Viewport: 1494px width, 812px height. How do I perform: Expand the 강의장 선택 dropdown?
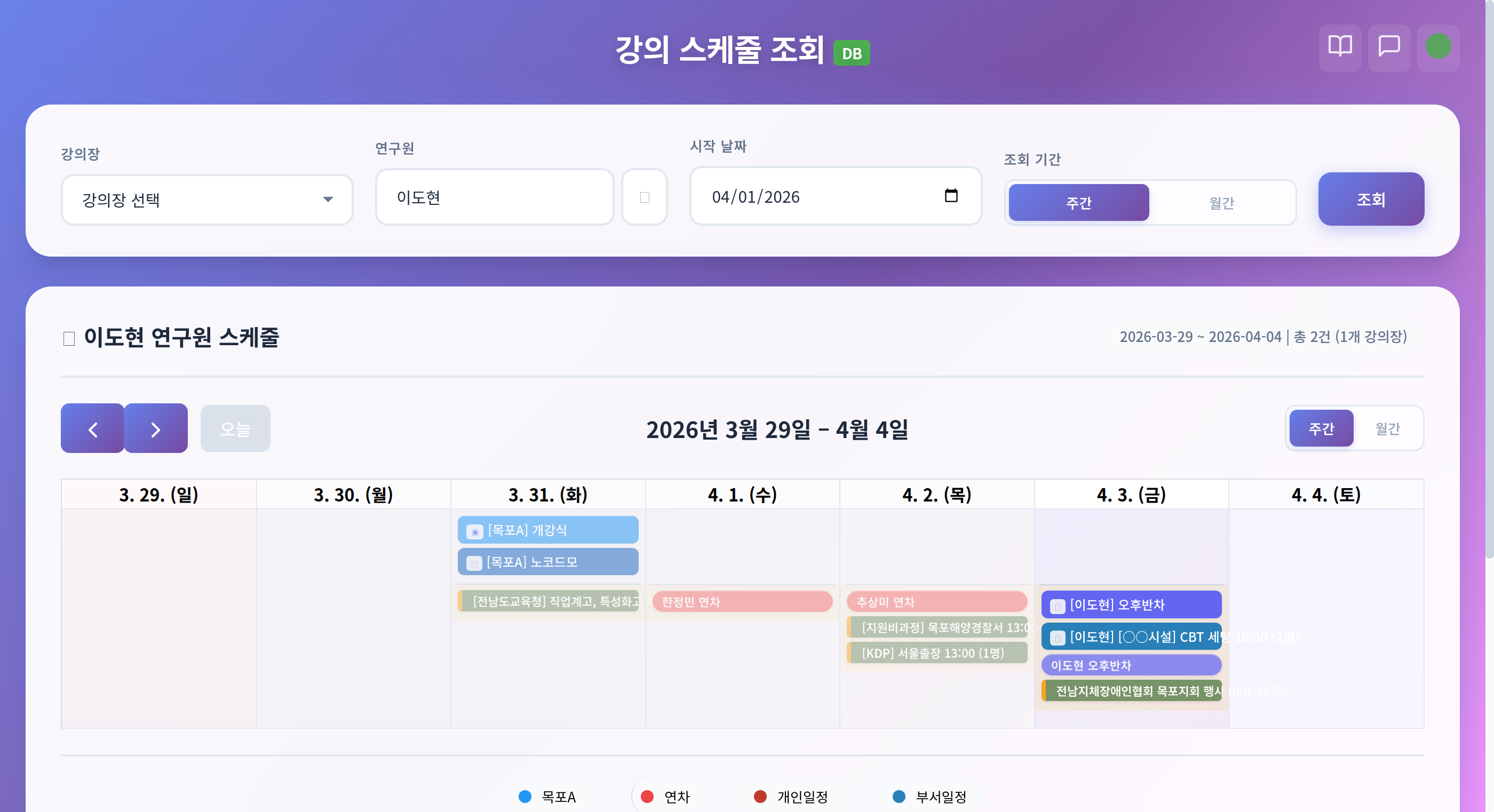[x=207, y=200]
